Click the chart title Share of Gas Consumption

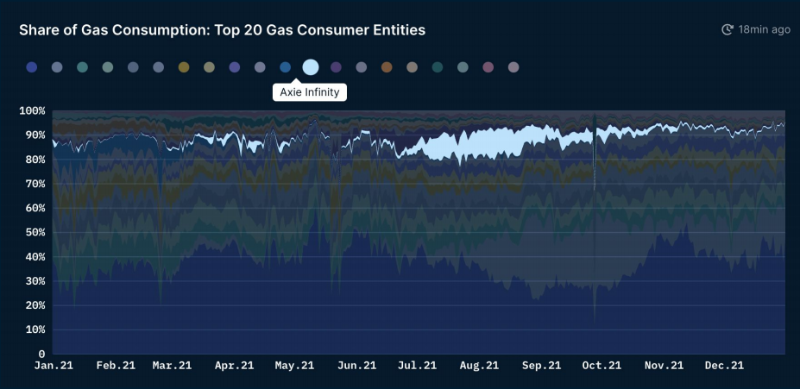pos(222,30)
